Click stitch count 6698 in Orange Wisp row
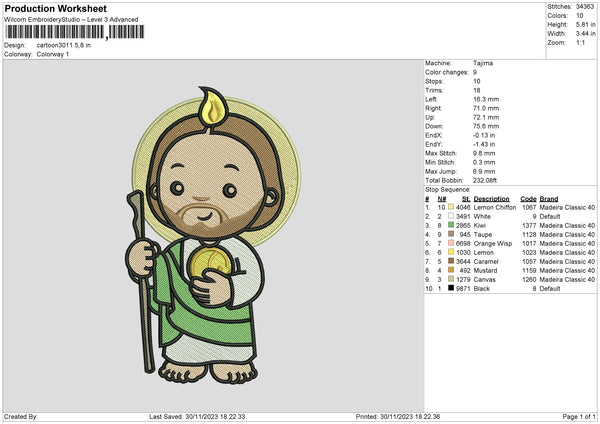This screenshot has width=600, height=424. click(463, 243)
